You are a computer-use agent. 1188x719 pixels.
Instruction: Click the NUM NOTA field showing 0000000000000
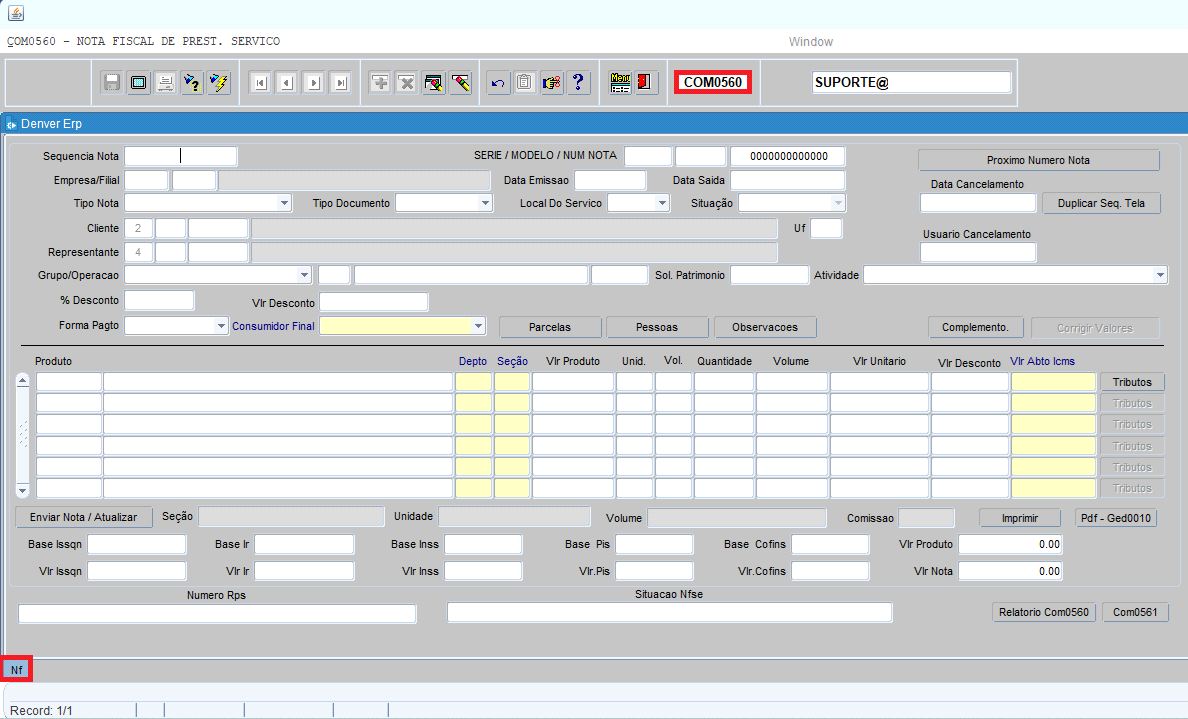pos(787,156)
